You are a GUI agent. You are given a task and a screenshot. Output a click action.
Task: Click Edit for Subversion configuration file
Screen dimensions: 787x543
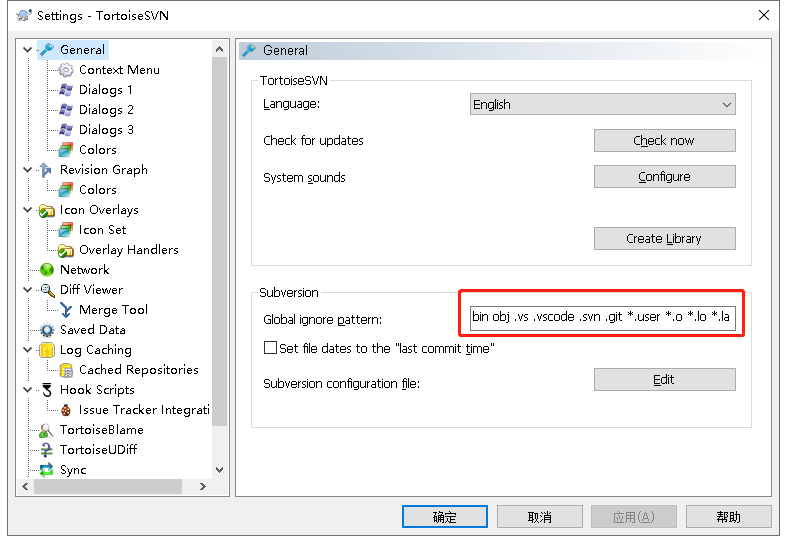pyautogui.click(x=665, y=379)
